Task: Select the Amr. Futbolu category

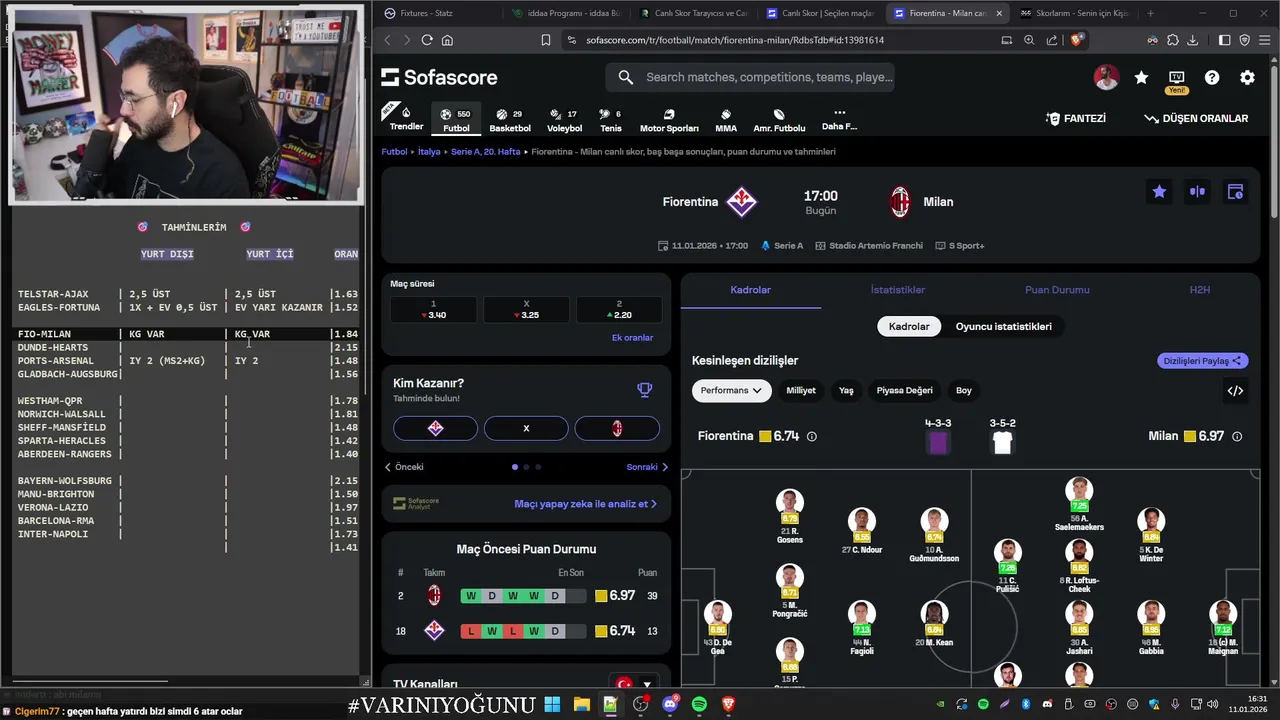Action: (779, 120)
